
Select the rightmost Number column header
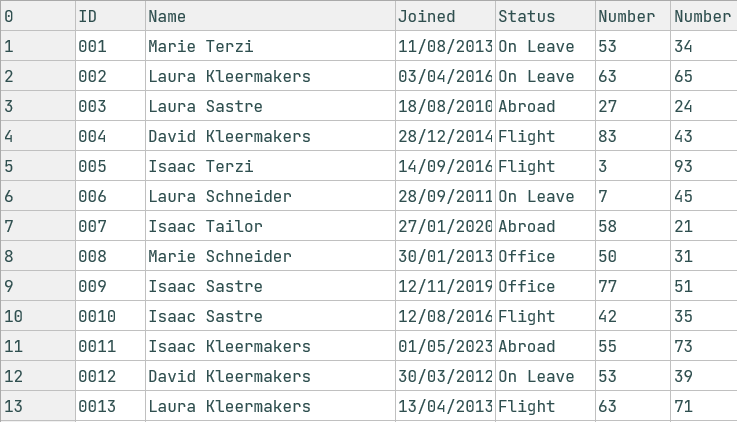pos(703,16)
